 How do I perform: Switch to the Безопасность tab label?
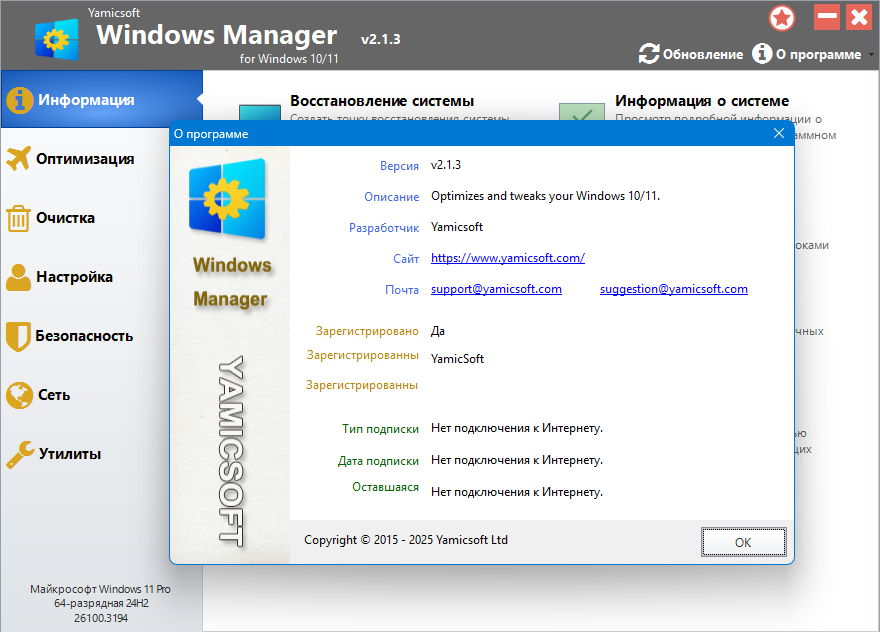[x=84, y=336]
